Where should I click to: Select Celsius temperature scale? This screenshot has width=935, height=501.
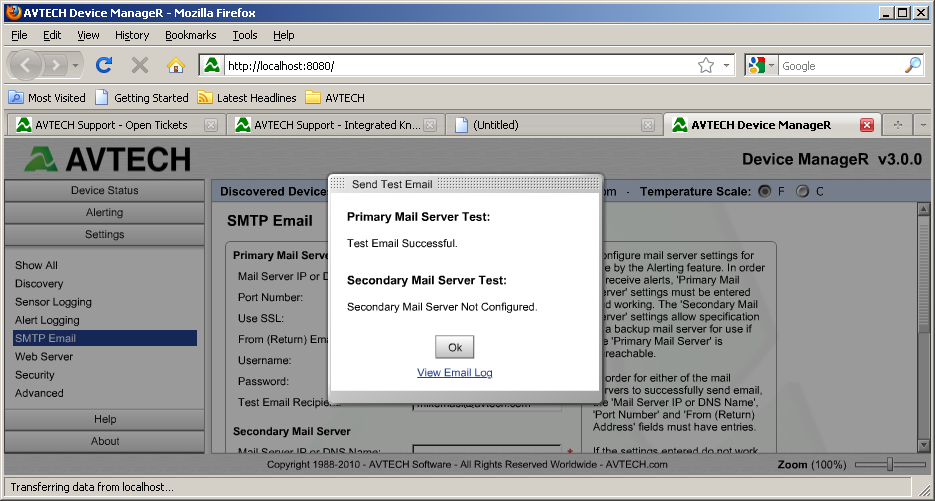click(803, 191)
